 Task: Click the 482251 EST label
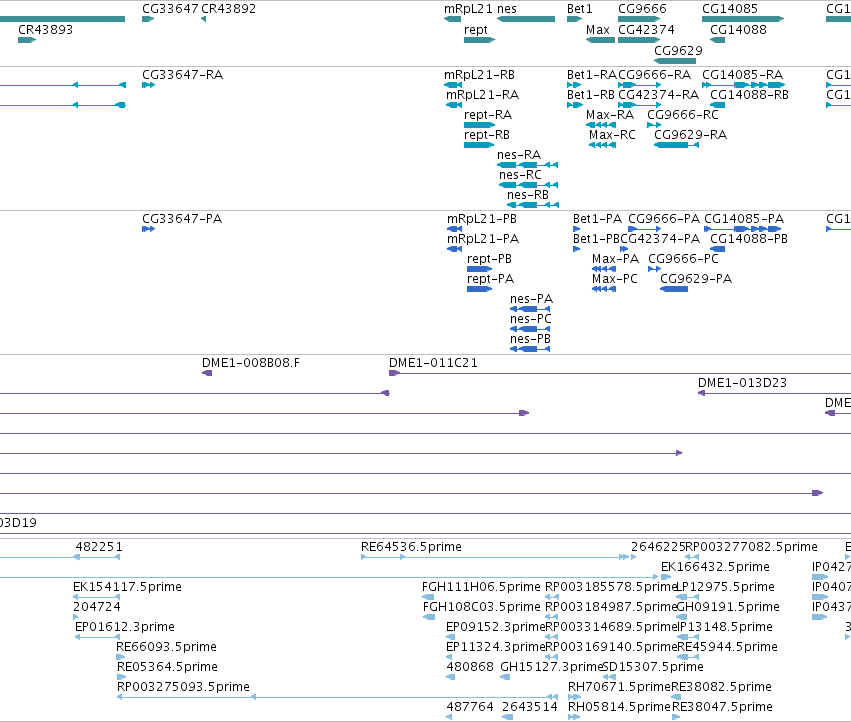(99, 547)
